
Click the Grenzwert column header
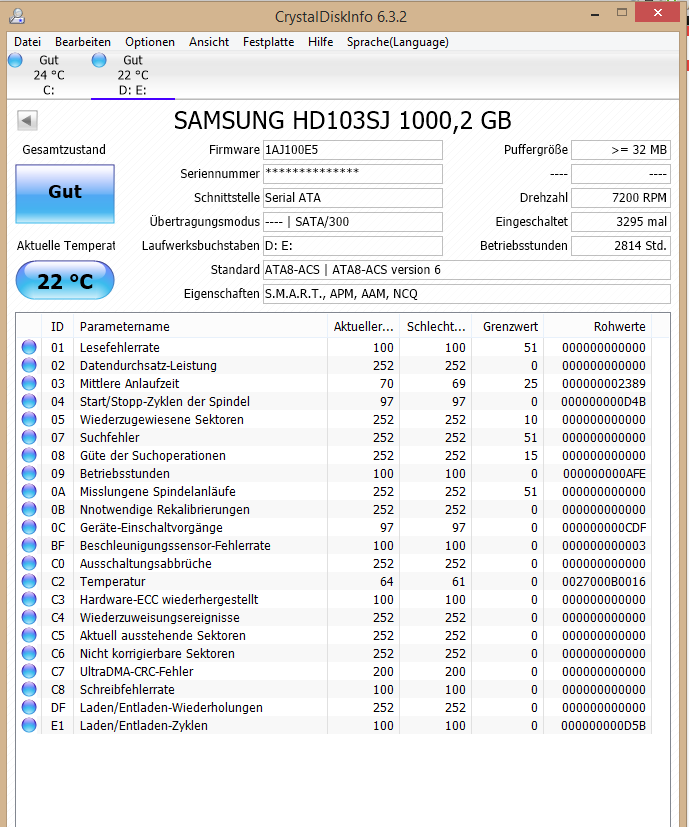pyautogui.click(x=508, y=326)
